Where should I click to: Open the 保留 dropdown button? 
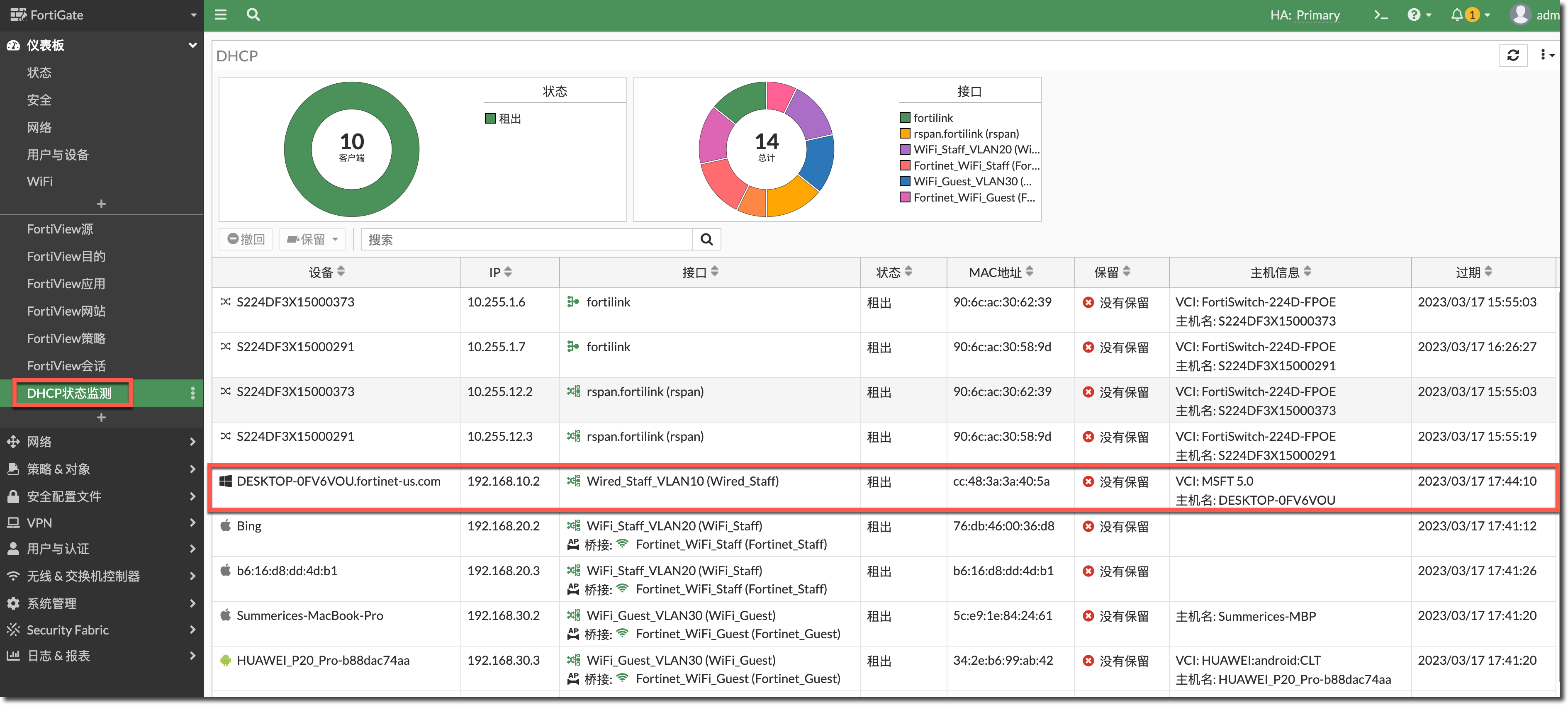coord(312,239)
